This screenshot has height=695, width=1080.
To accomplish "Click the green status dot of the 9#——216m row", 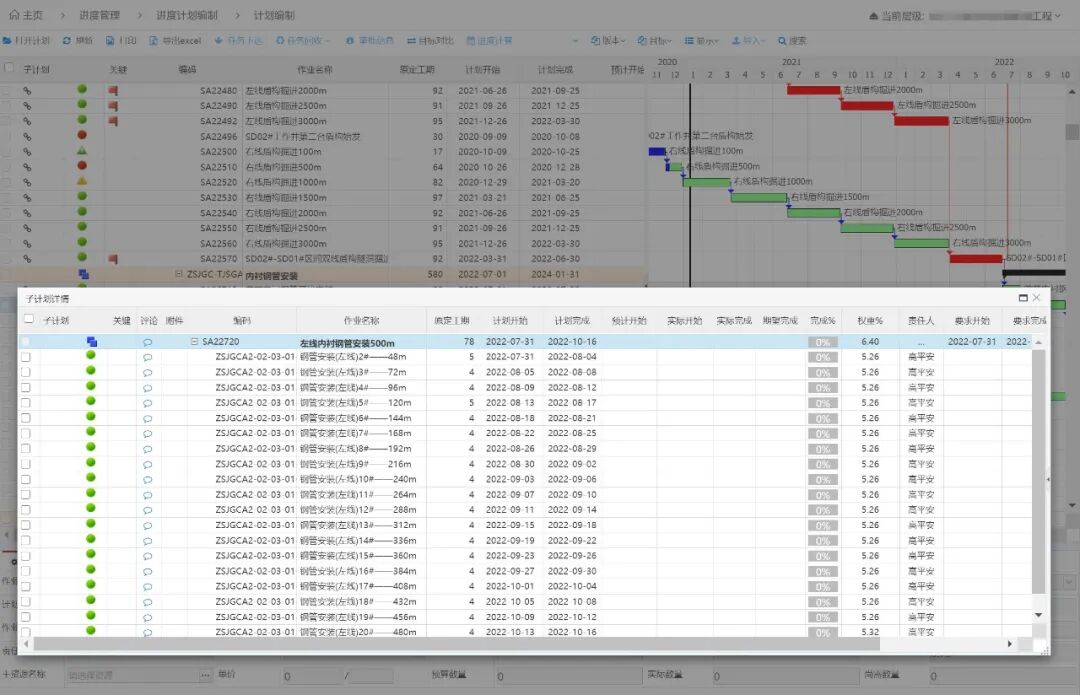I will (x=90, y=463).
